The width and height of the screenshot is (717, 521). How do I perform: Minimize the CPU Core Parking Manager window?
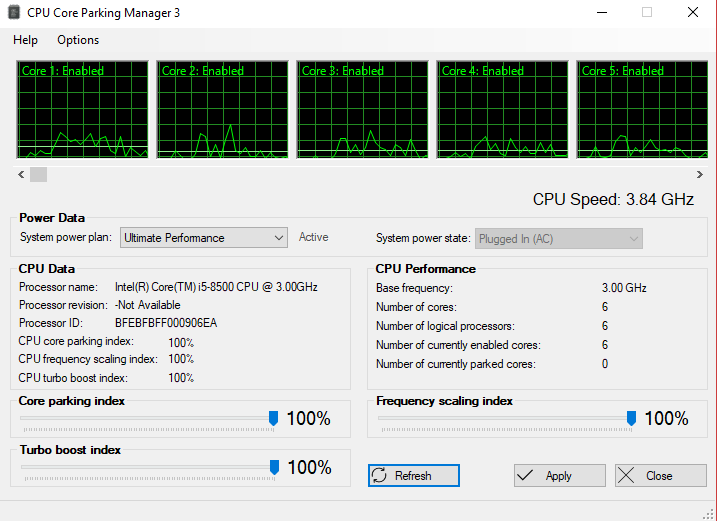coord(602,12)
